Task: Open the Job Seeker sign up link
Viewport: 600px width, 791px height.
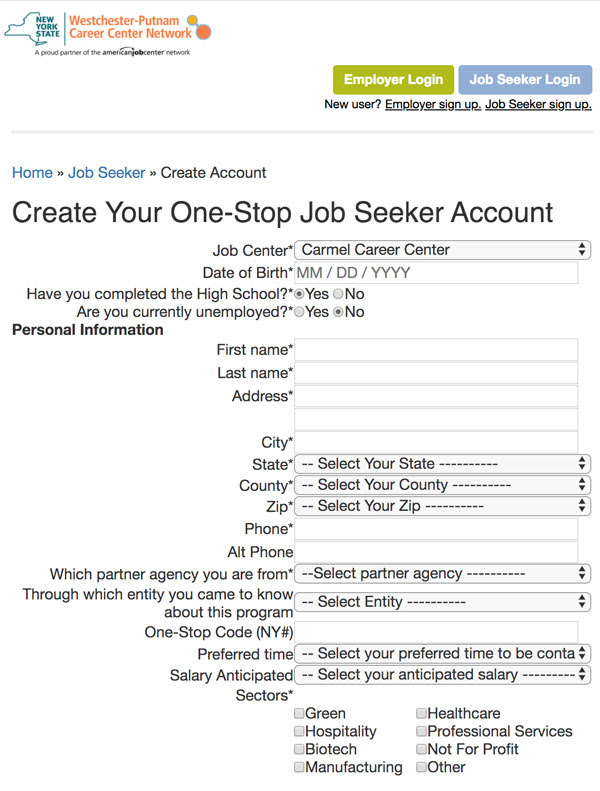Action: (538, 104)
